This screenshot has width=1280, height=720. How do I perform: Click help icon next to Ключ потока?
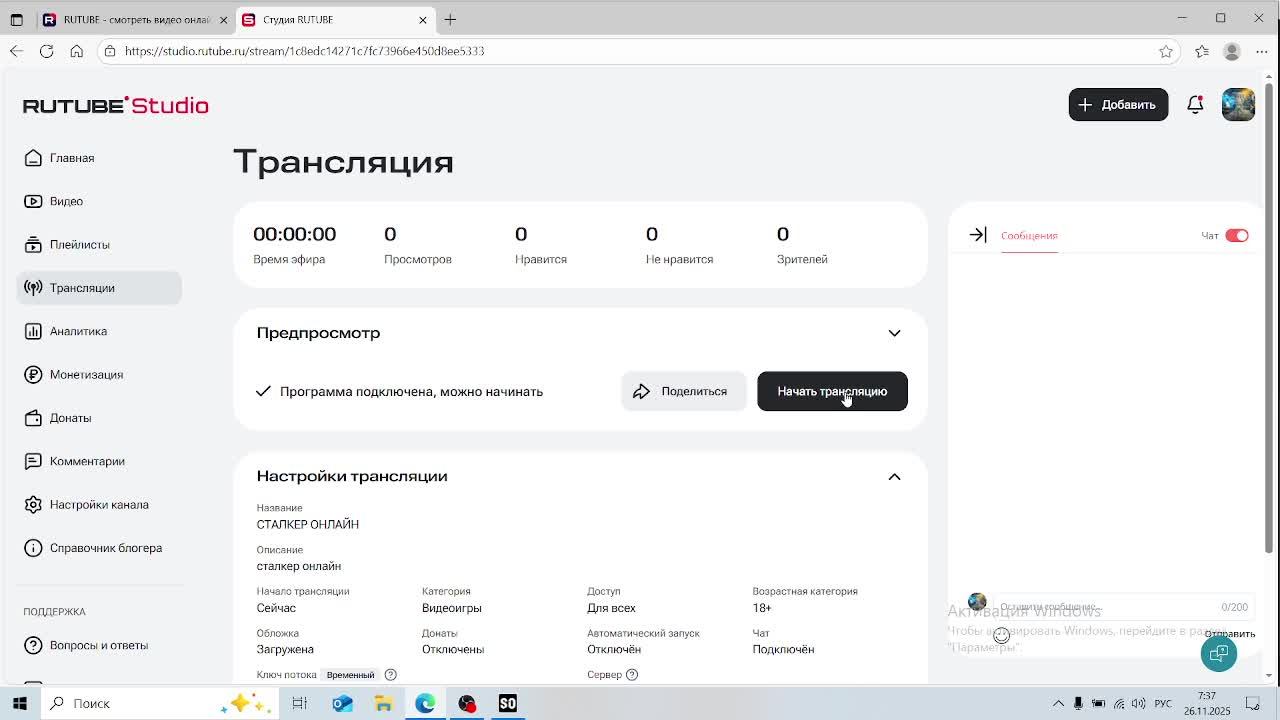[x=391, y=675]
